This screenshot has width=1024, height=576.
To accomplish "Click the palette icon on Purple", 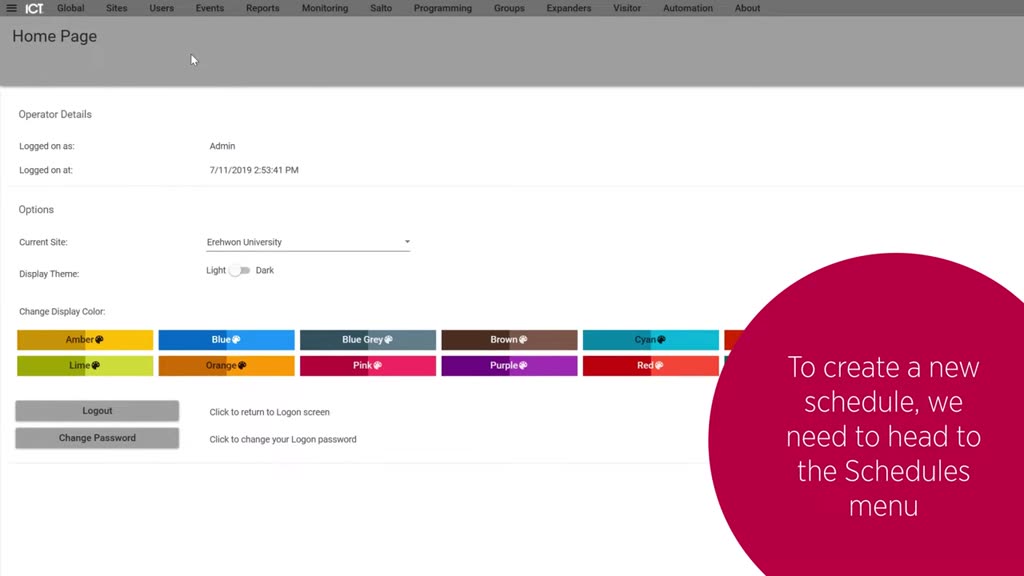I will coord(523,366).
